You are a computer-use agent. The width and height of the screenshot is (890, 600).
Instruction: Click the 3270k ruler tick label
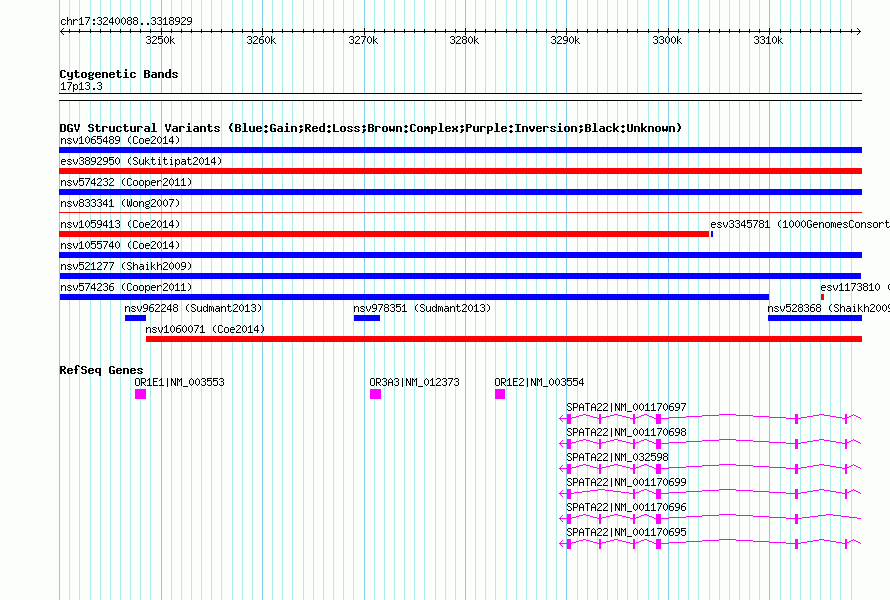click(363, 40)
